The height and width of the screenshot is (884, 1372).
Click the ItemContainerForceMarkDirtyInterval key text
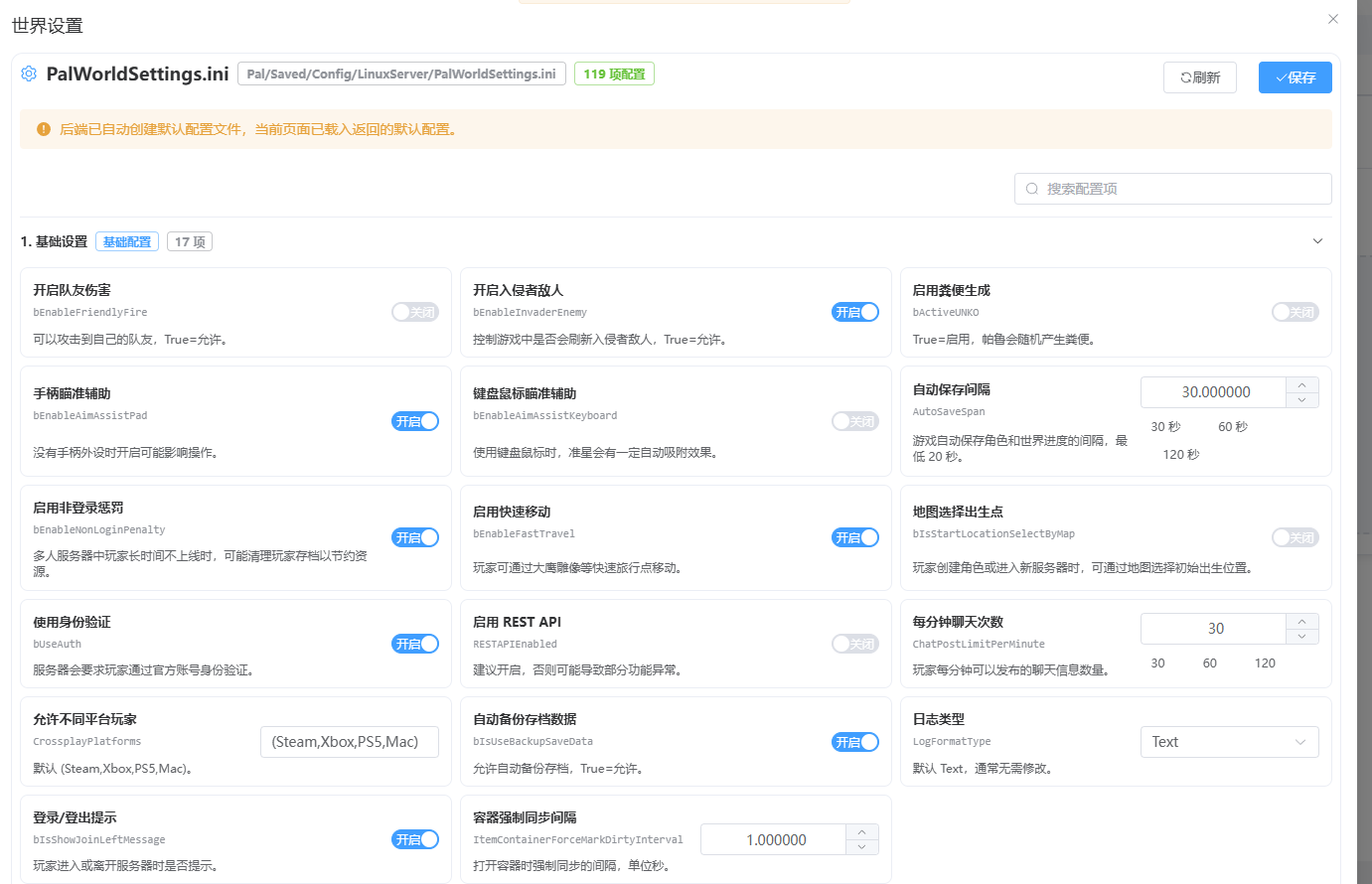tap(578, 839)
